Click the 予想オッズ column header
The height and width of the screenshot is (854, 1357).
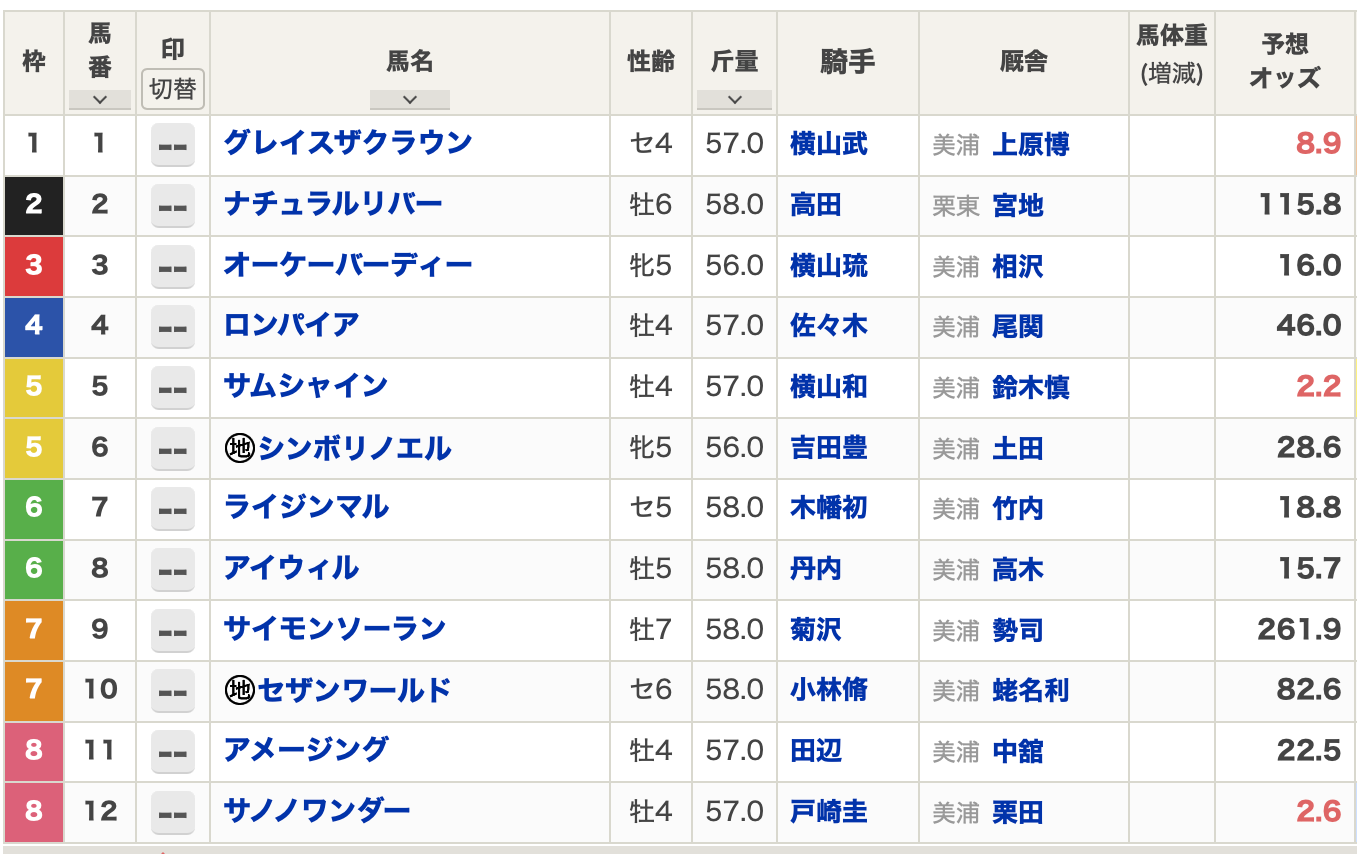1284,61
